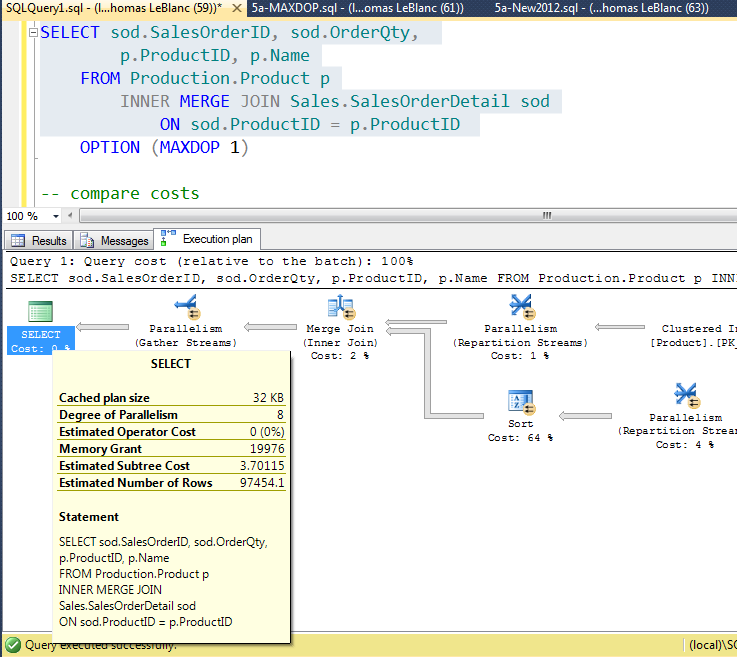Click 'Degree of Parallelism' row in tooltip
The image size is (737, 657).
click(x=171, y=415)
